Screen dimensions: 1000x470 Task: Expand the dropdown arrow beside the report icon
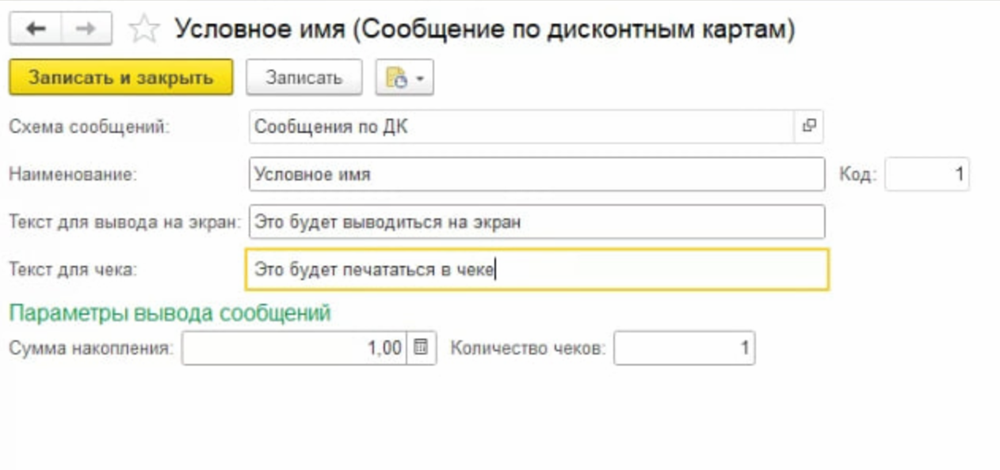click(x=418, y=79)
